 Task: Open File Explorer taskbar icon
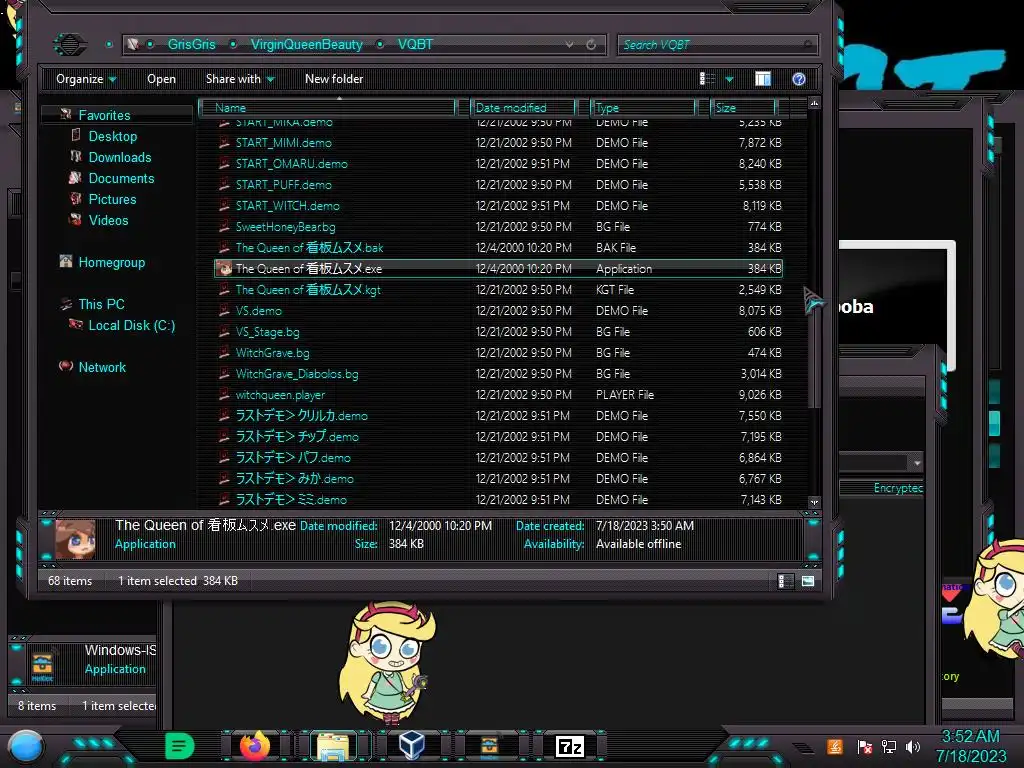333,746
